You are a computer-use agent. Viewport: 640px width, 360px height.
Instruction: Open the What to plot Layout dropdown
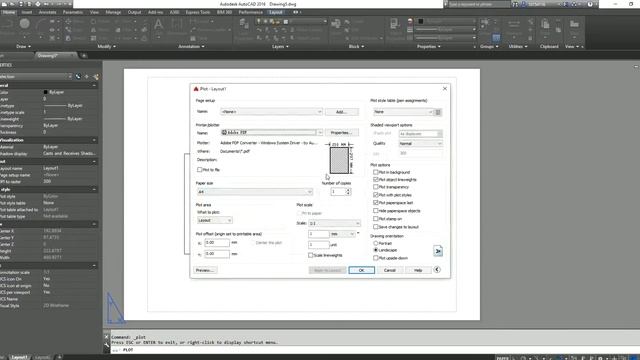[x=215, y=220]
